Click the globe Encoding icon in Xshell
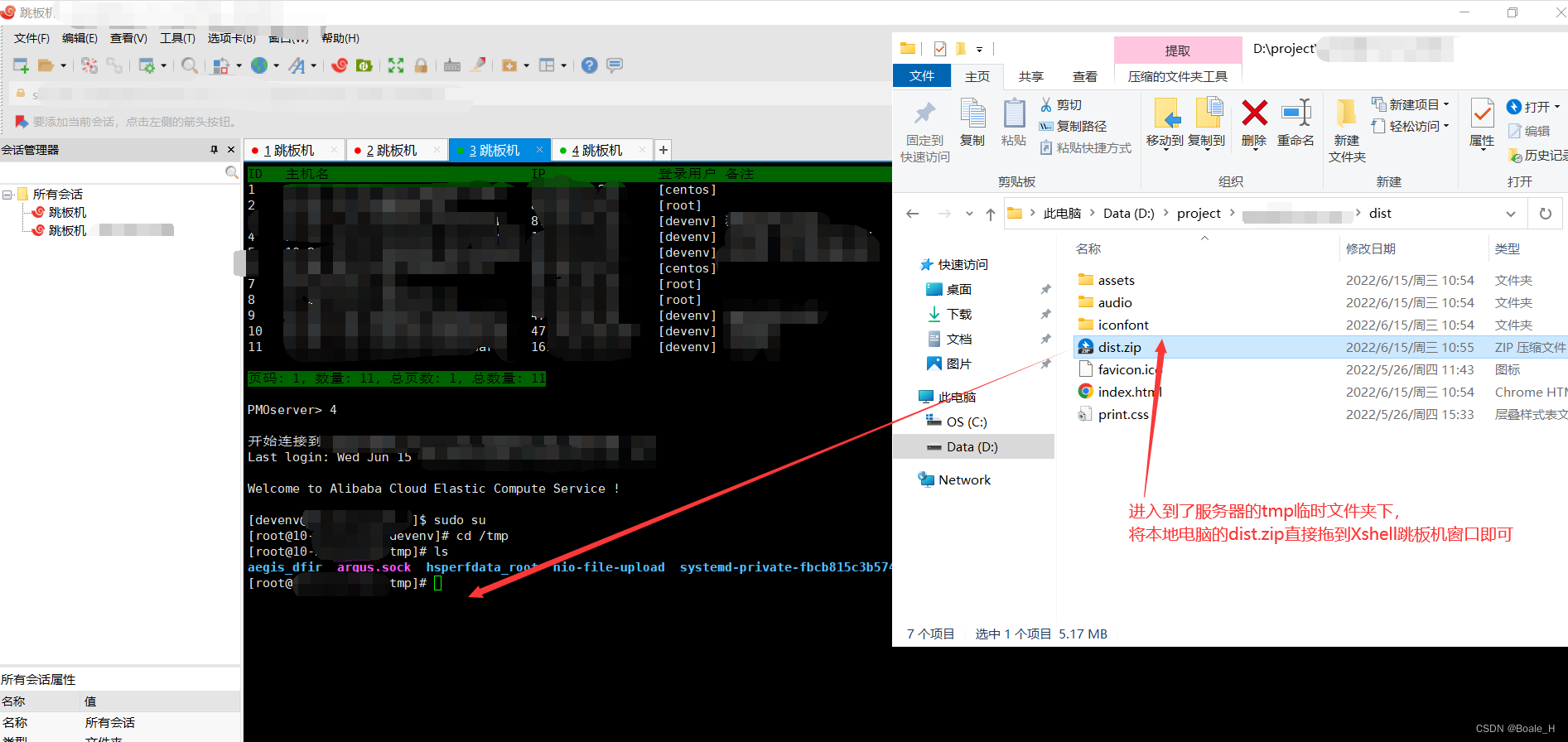Screen dimensions: 1568x742 pyautogui.click(x=259, y=65)
